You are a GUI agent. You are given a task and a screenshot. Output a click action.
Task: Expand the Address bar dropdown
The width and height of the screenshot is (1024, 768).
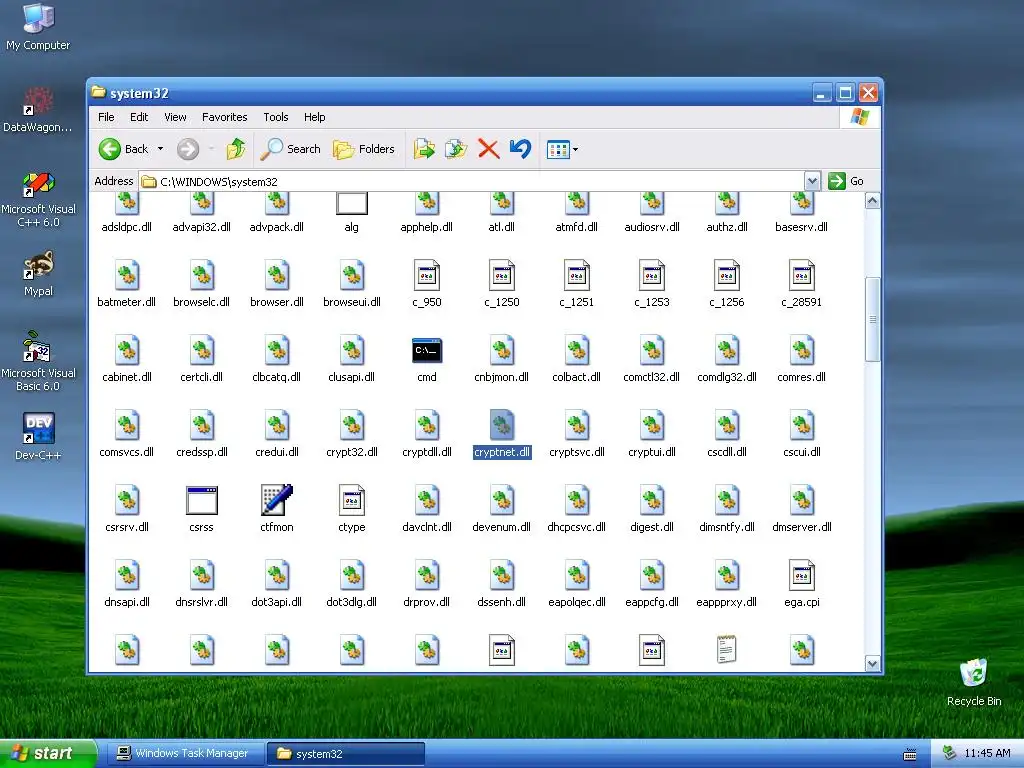812,181
